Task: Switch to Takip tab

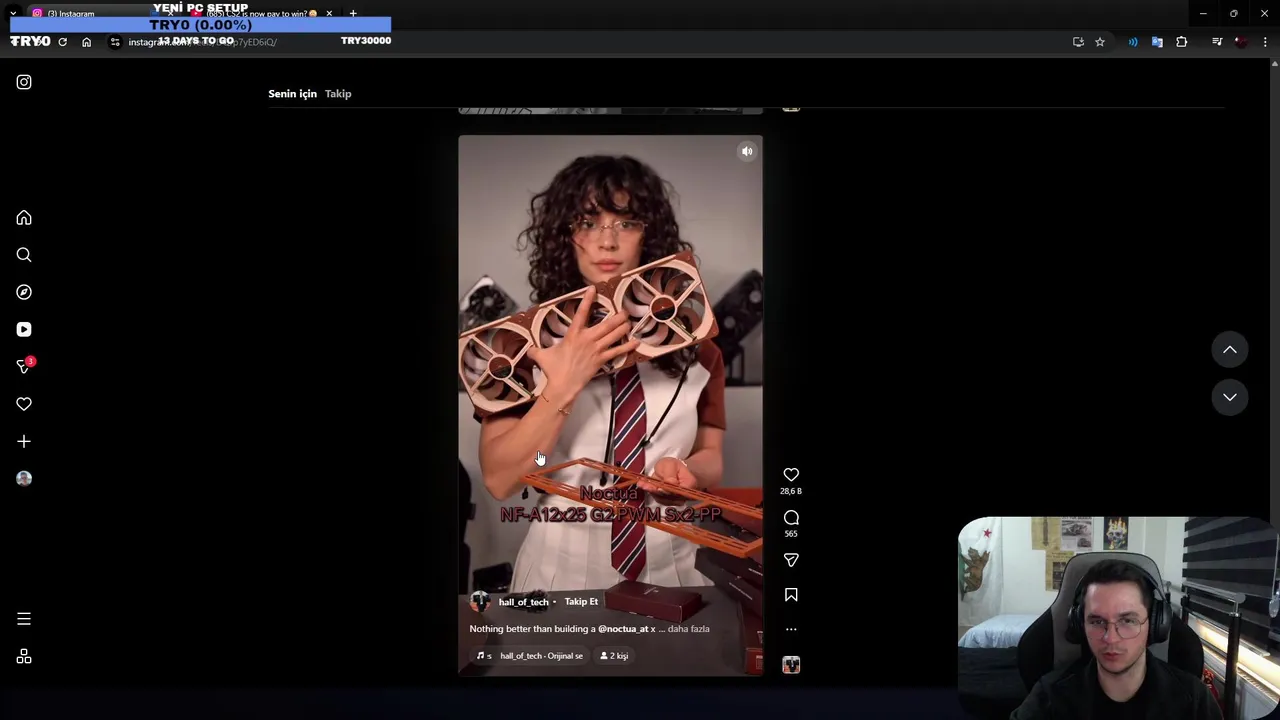Action: [x=338, y=93]
